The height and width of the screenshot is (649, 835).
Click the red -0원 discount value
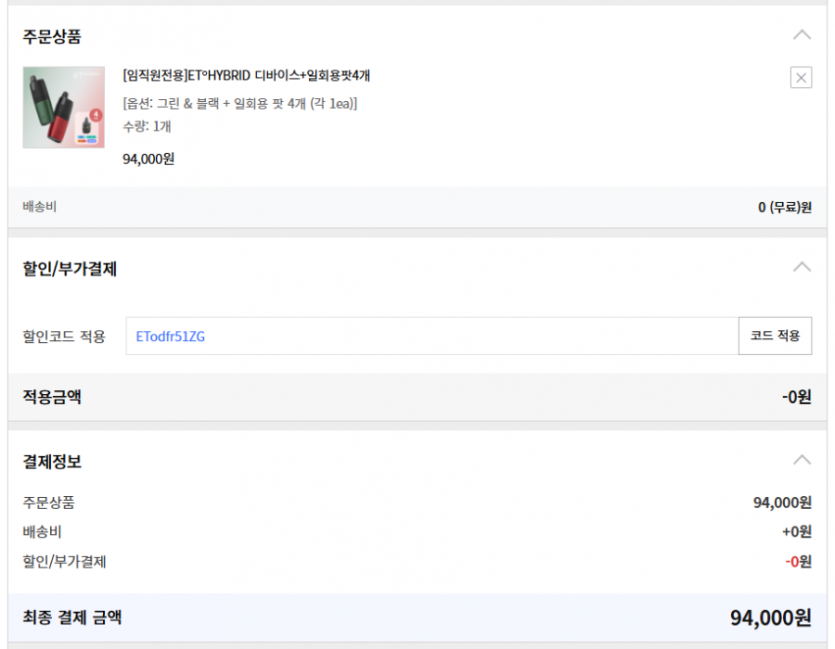tap(797, 562)
